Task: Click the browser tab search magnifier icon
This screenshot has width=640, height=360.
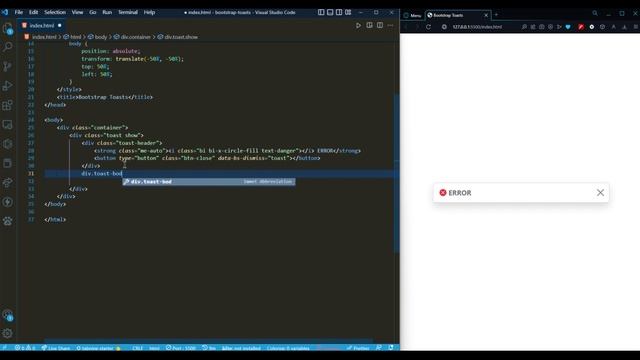Action: 595,13
